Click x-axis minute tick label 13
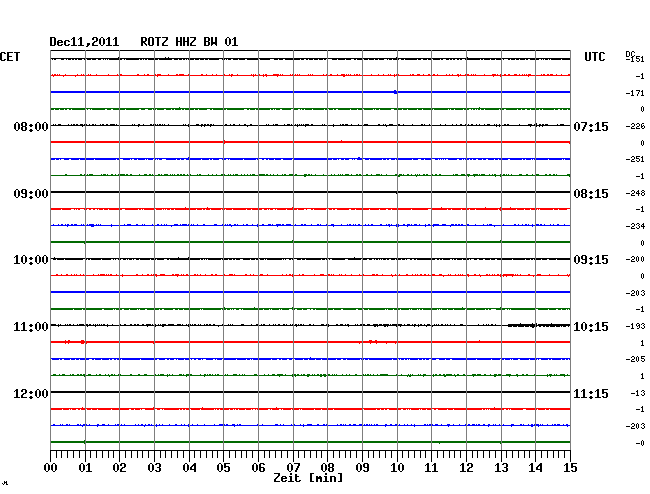The height and width of the screenshot is (494, 650). coord(501,467)
